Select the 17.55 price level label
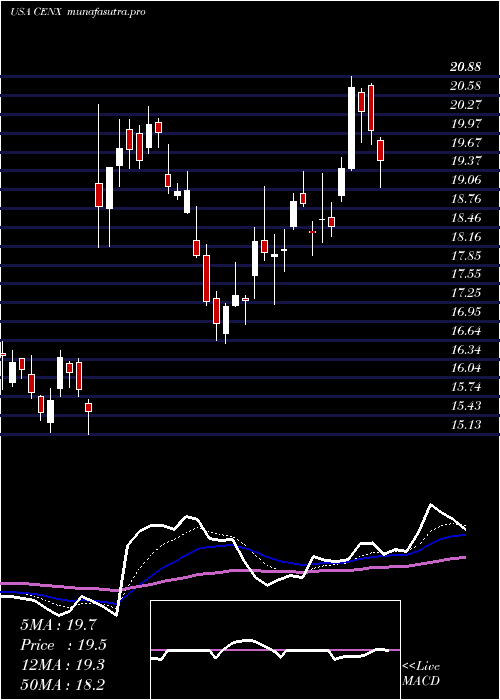Screen dimensions: 500x700 tap(466, 274)
